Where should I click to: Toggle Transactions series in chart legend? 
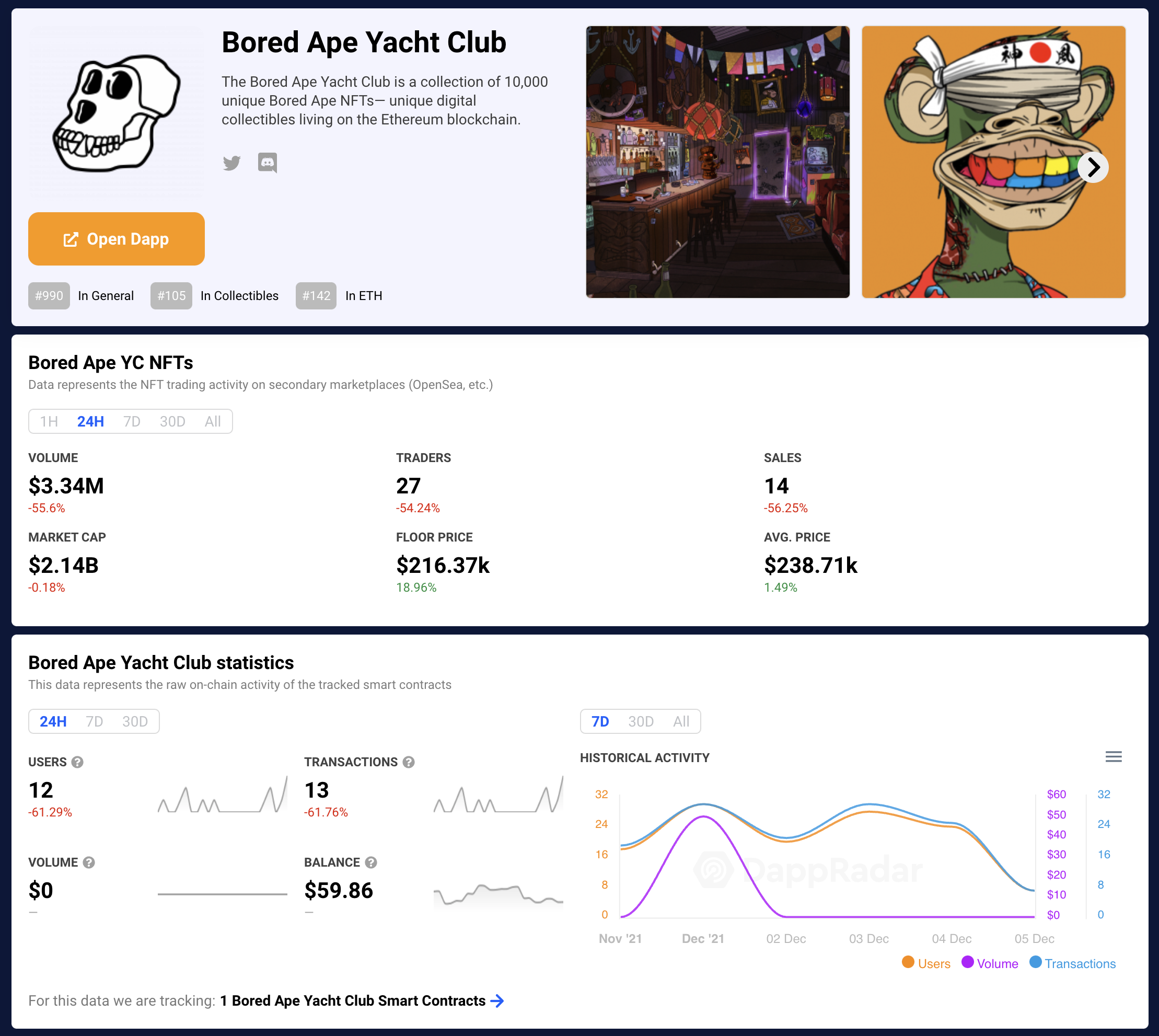coord(1073,963)
